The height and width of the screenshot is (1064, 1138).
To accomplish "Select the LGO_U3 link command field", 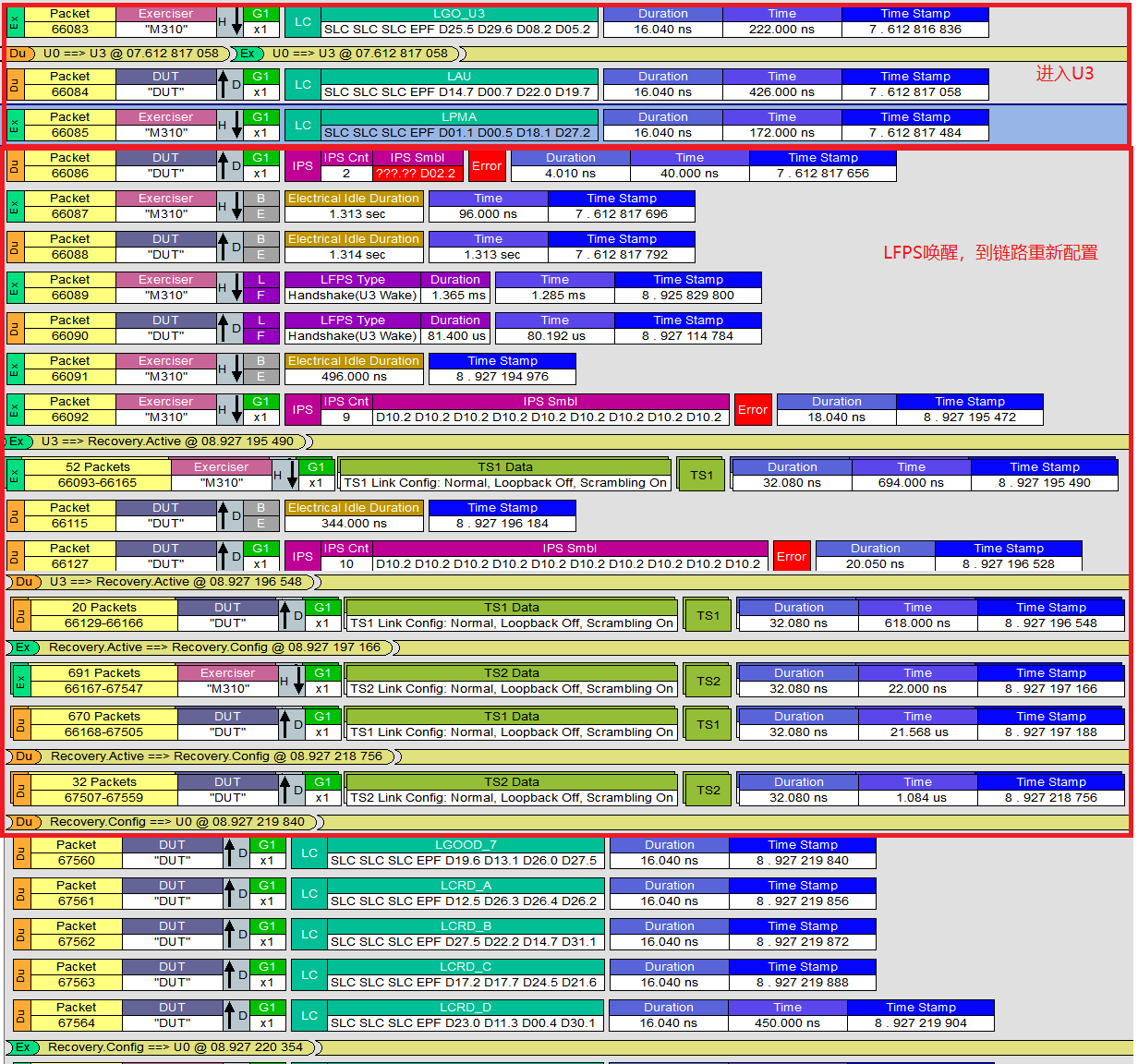I will pyautogui.click(x=459, y=22).
